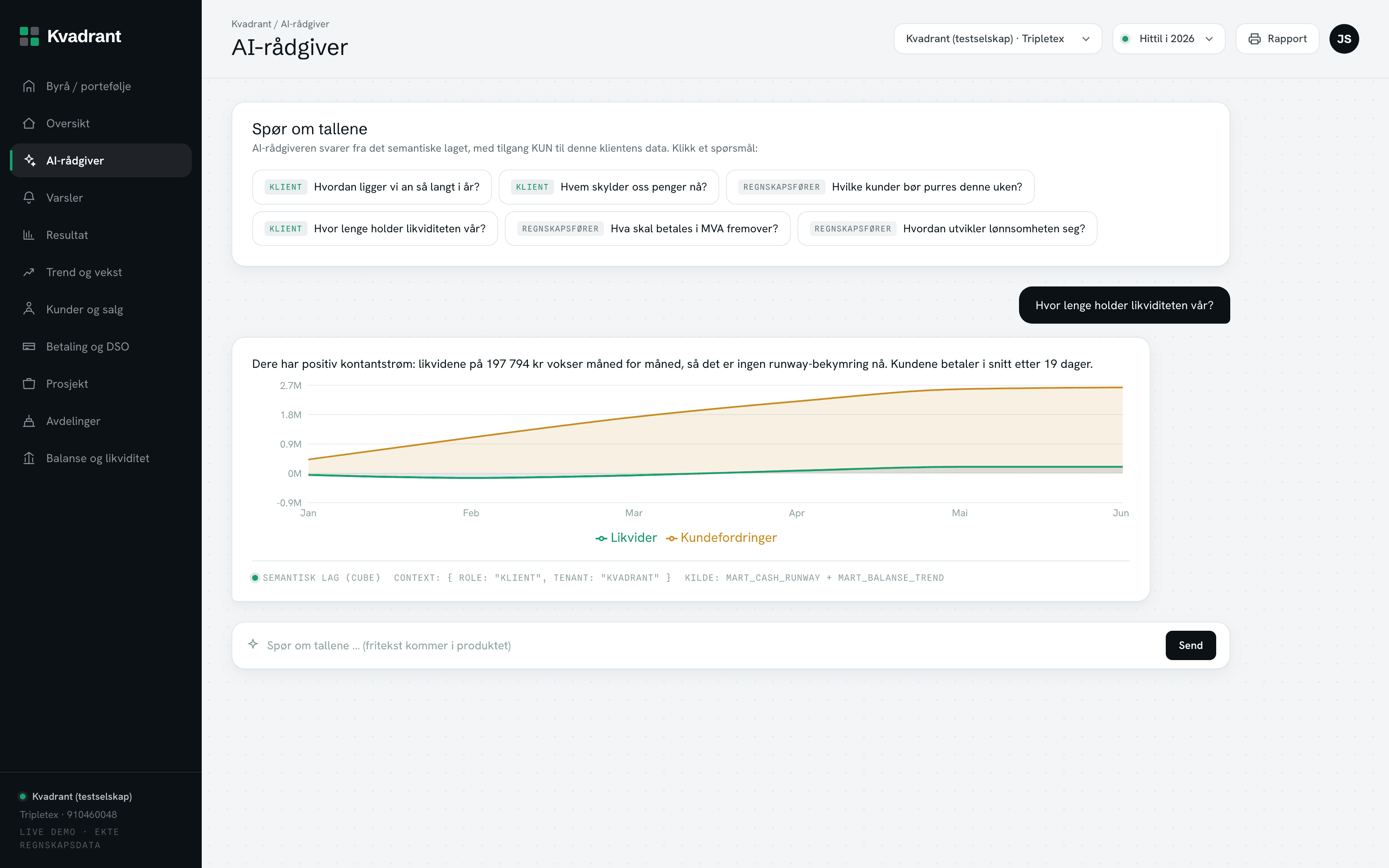
Task: Click the Mar x-axis label
Action: [x=634, y=513]
